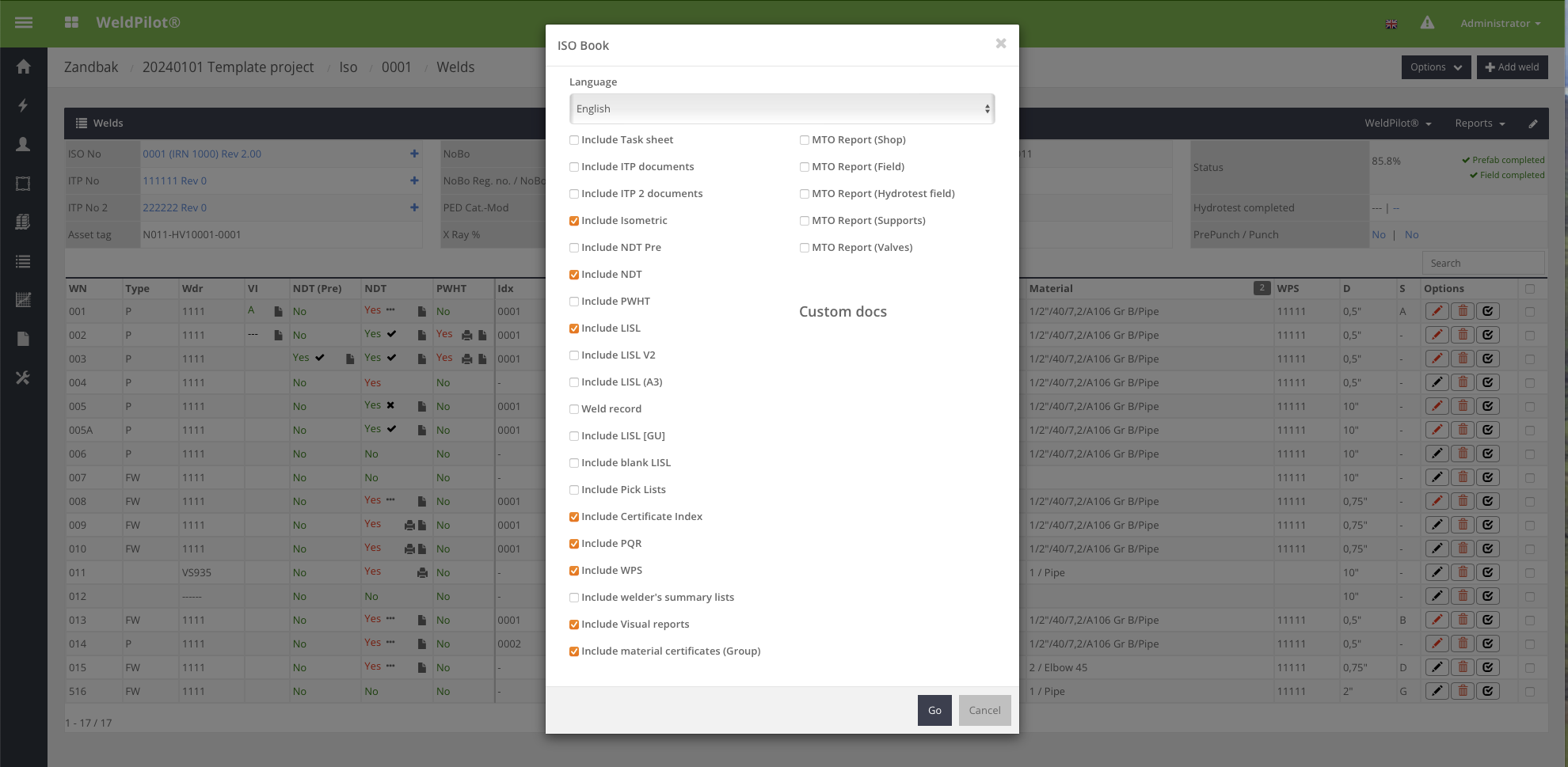Toggle Include PWHT checkbox
Viewport: 1568px width, 767px height.
(574, 302)
